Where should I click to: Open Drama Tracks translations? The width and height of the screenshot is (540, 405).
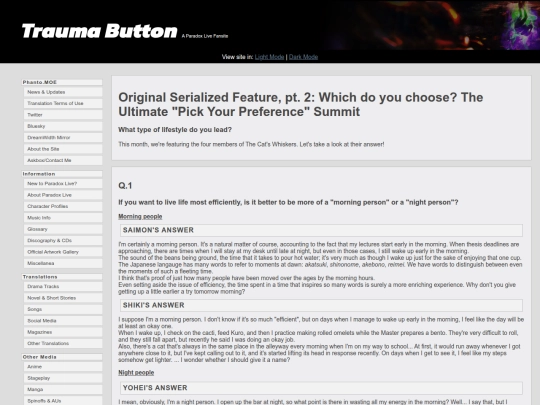click(63, 287)
